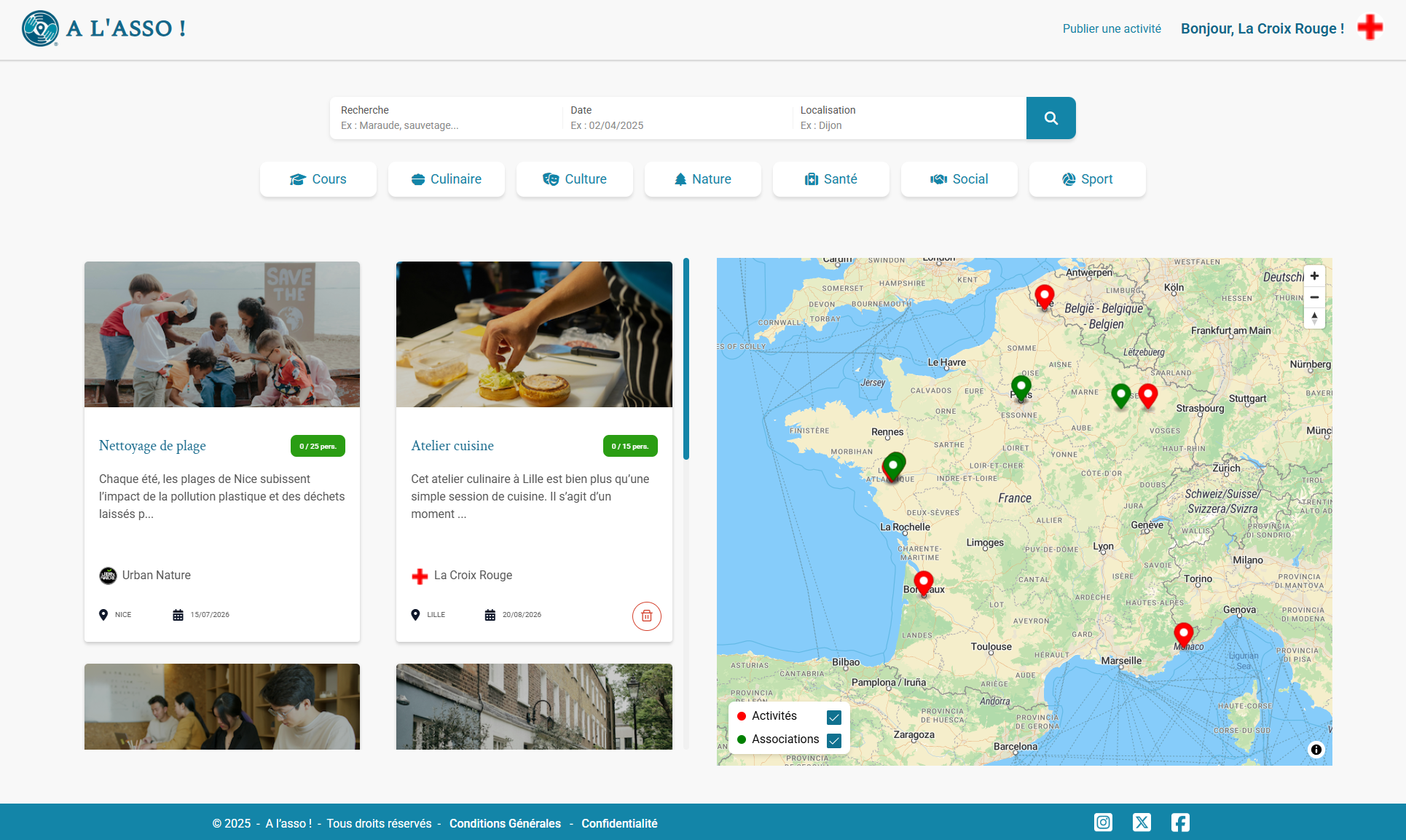
Task: Select the Sport category filter
Action: pyautogui.click(x=1087, y=179)
